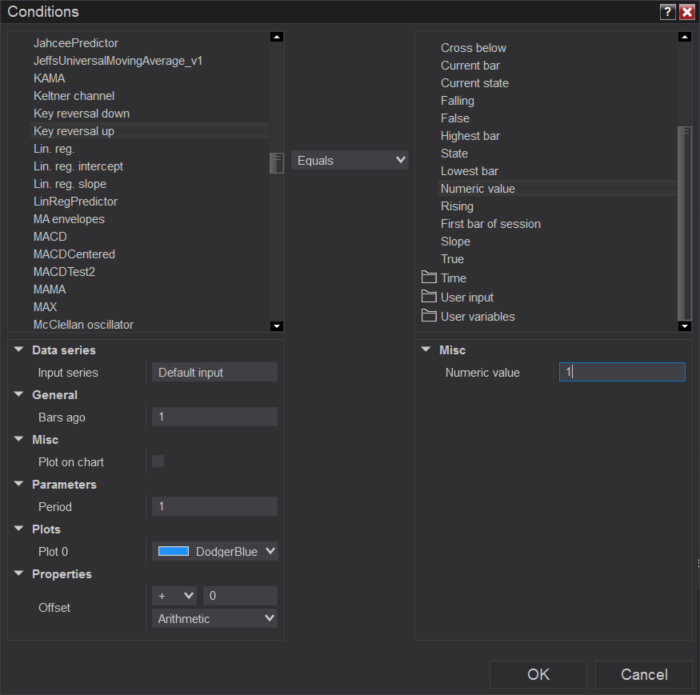Select MA envelopes indicator
This screenshot has height=695, width=700.
click(x=69, y=219)
